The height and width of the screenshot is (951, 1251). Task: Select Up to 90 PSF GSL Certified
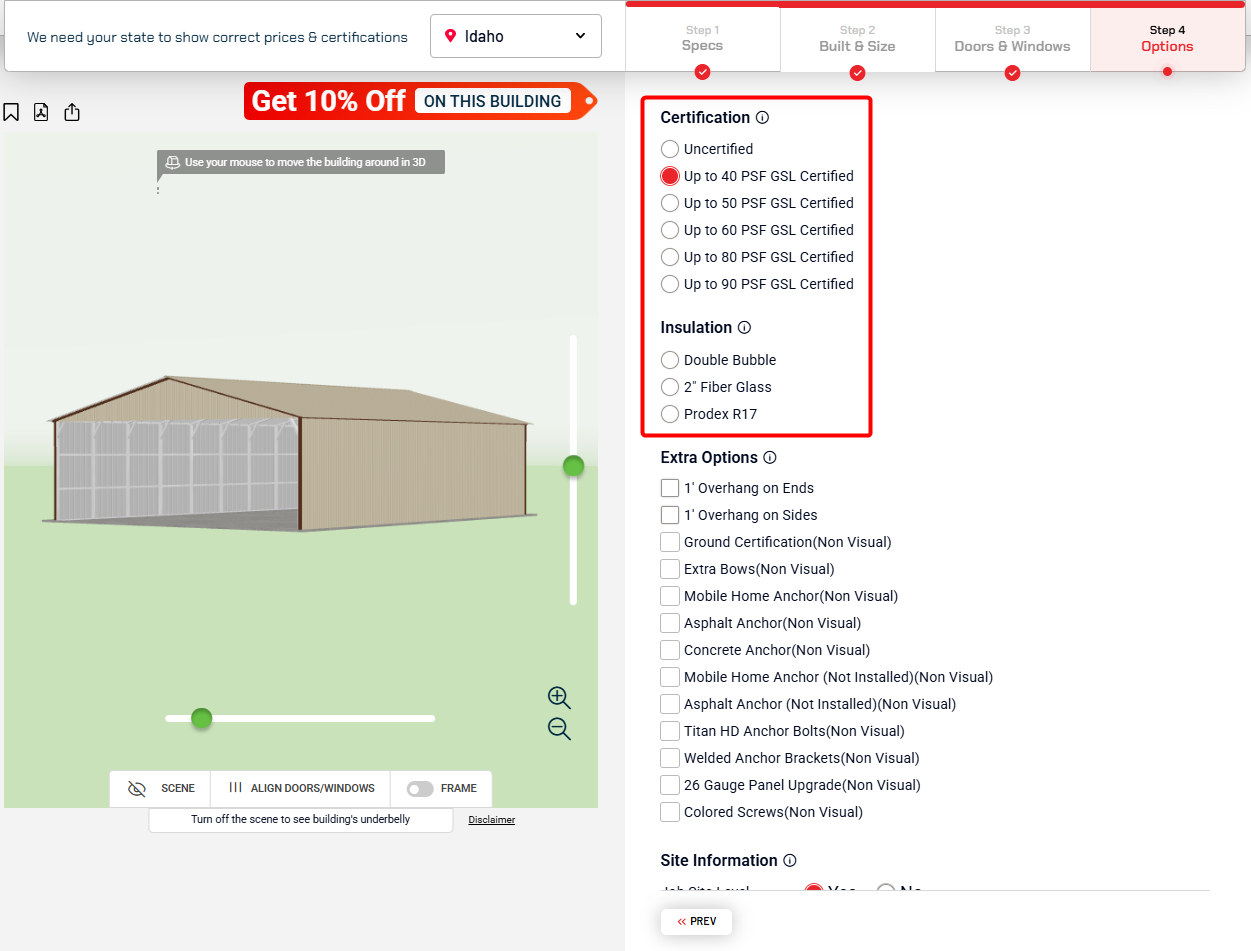670,284
